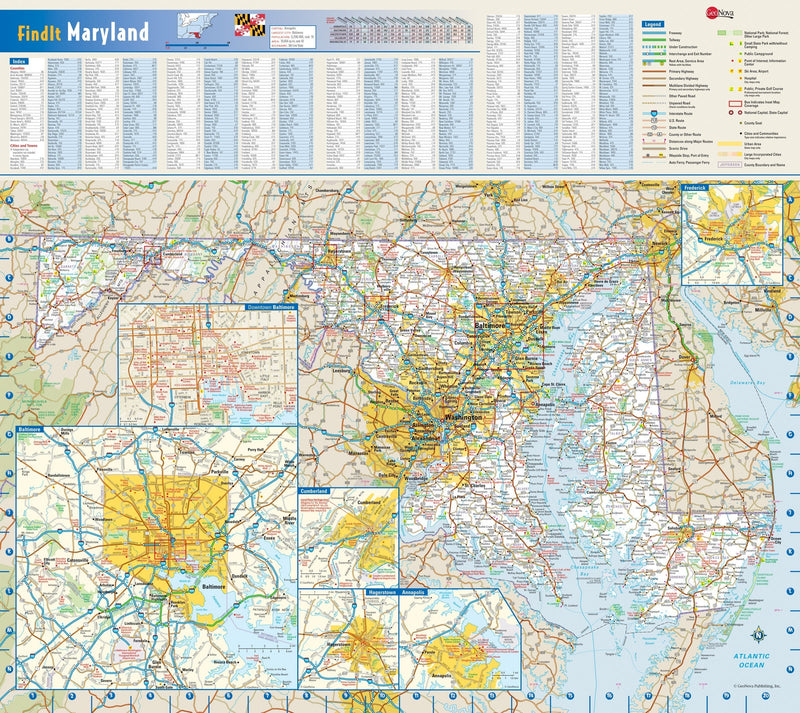The width and height of the screenshot is (800, 713).
Task: Click the Primary Highway line swatch
Action: coord(654,71)
